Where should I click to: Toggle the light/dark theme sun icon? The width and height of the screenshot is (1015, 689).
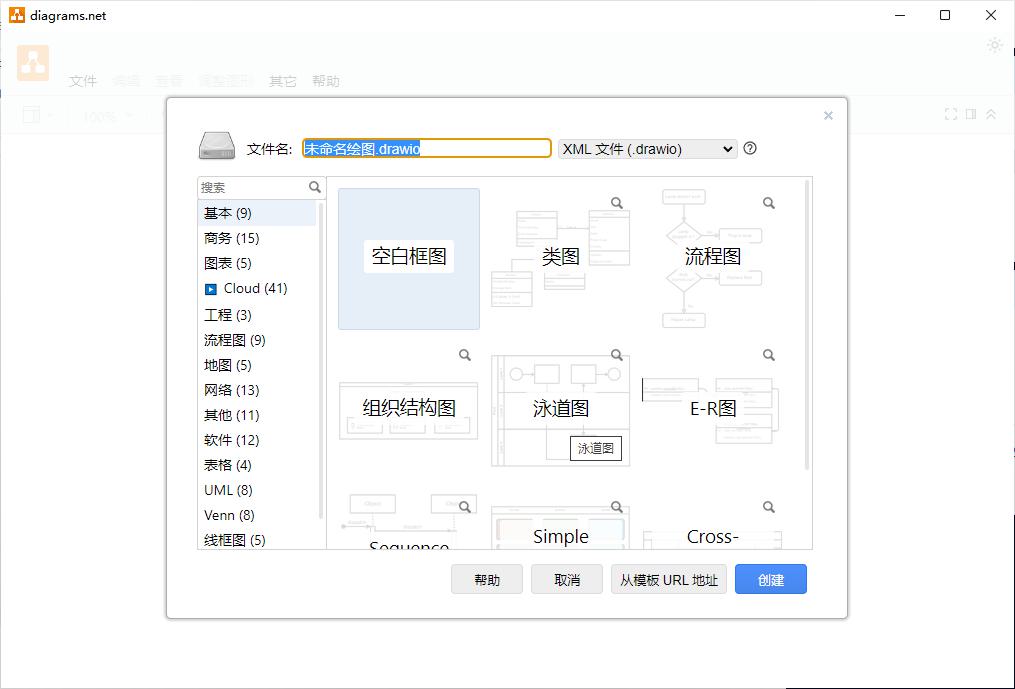(x=994, y=45)
